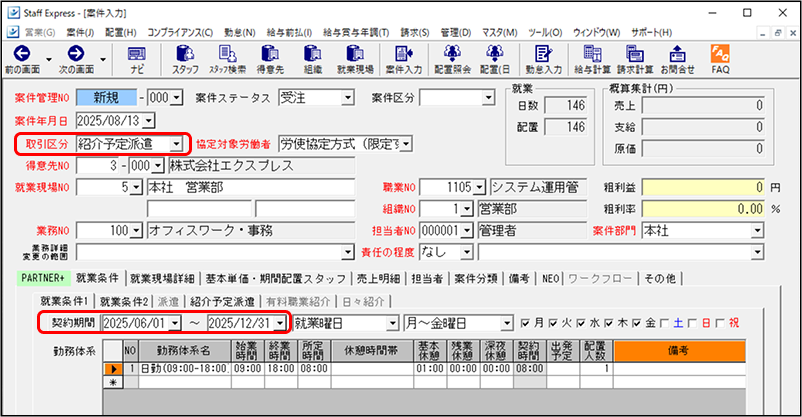Open the お問合せ toolbar icon
This screenshot has height=417, width=802.
pyautogui.click(x=677, y=53)
